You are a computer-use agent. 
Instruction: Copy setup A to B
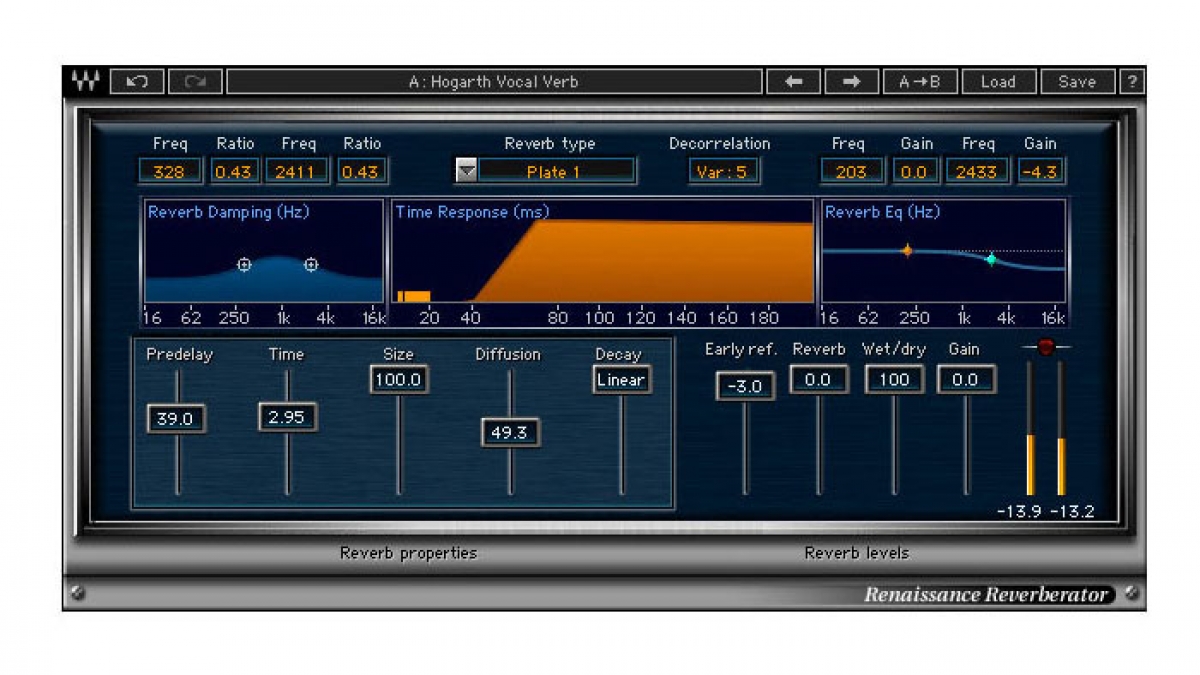(x=920, y=82)
